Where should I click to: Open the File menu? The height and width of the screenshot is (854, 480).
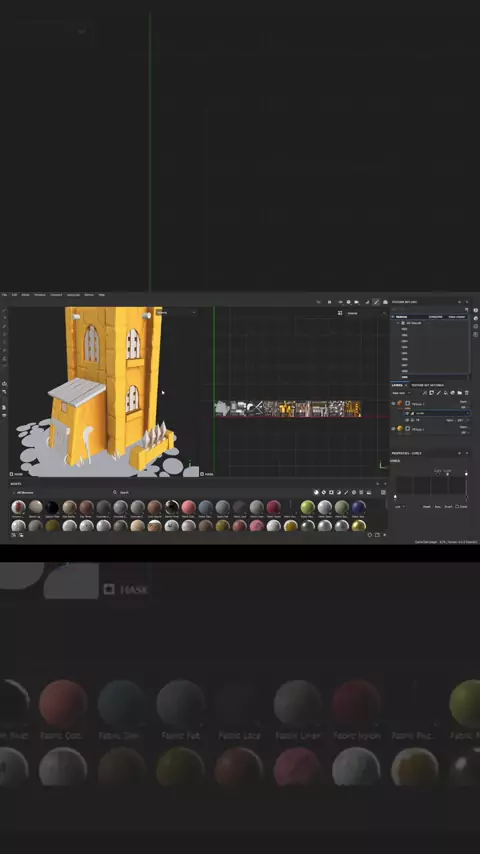pos(4,295)
